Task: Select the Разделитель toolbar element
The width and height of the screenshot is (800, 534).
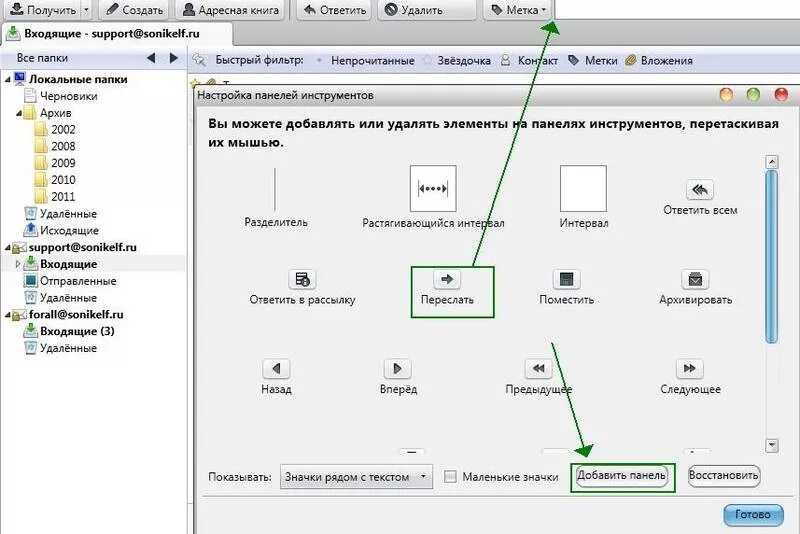Action: click(276, 198)
